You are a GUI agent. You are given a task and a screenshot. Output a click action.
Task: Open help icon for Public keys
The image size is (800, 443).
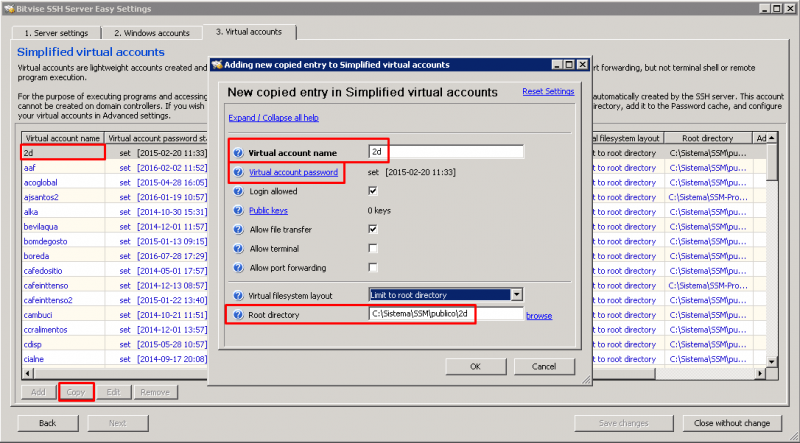(238, 210)
